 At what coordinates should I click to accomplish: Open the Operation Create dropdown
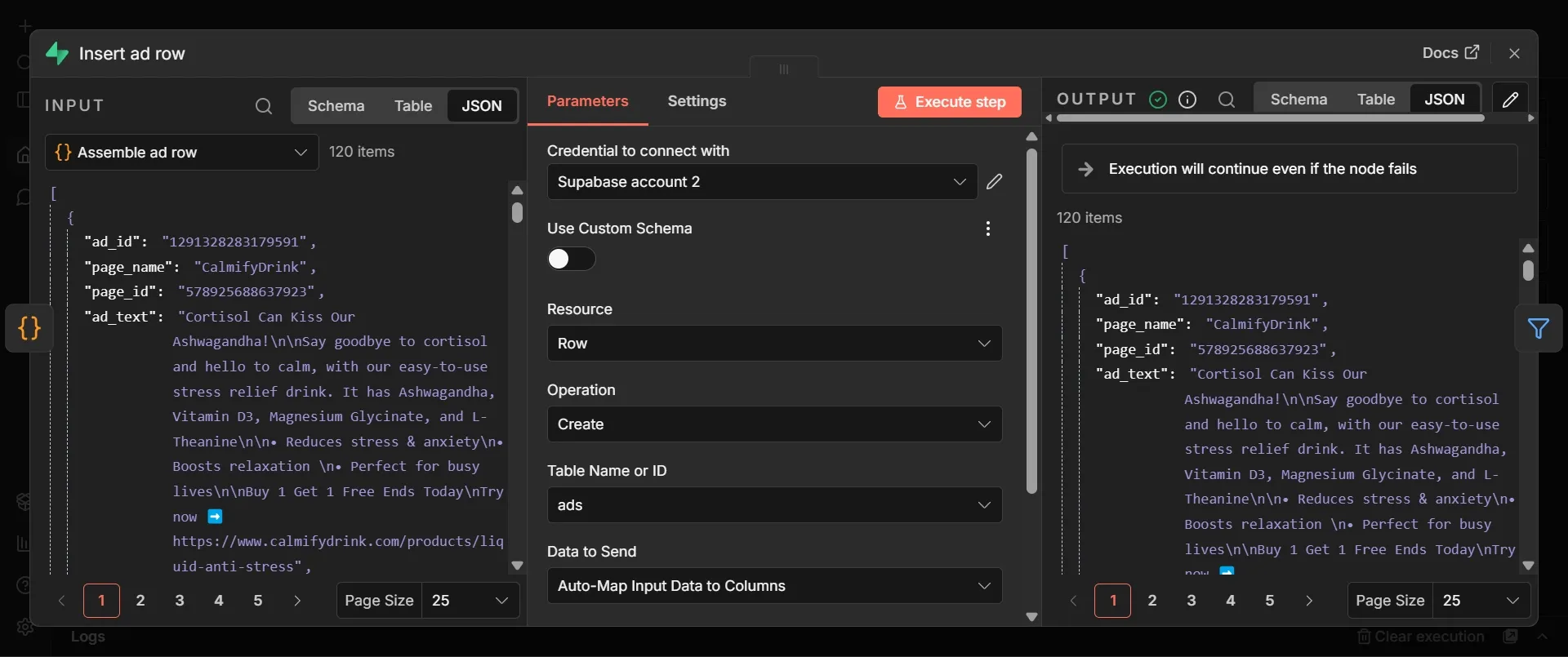coord(774,424)
